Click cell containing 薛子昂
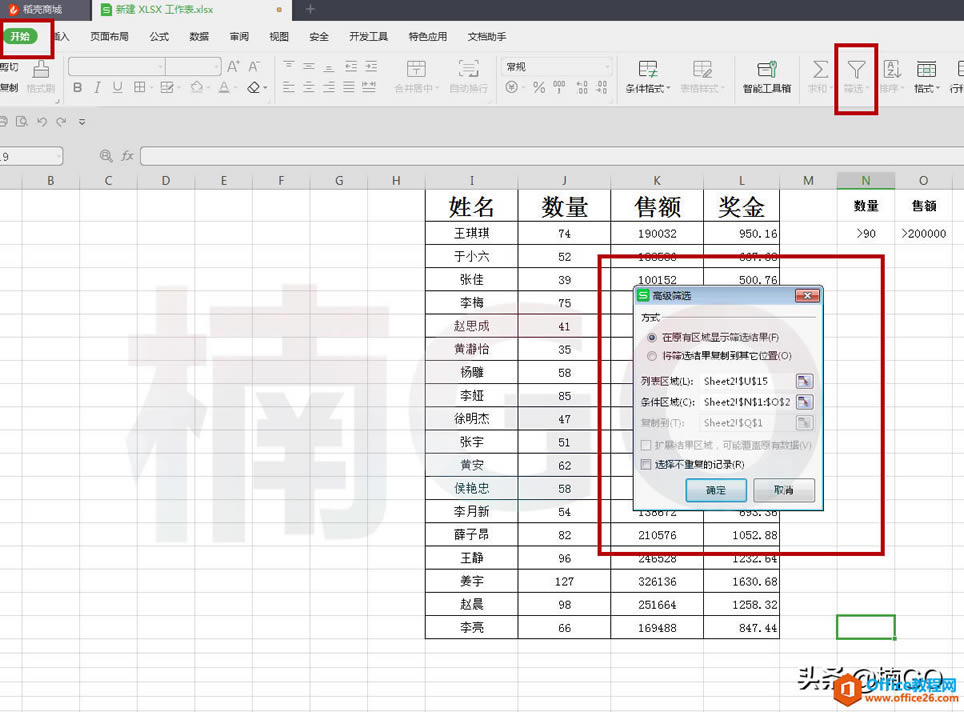The width and height of the screenshot is (964, 712). point(472,535)
